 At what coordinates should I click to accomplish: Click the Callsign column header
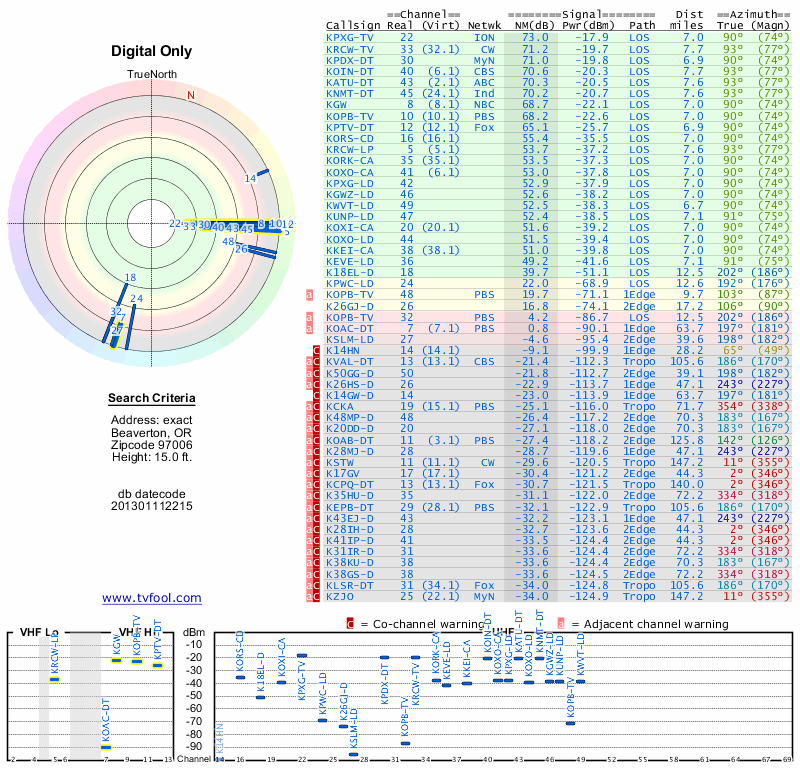click(x=353, y=26)
